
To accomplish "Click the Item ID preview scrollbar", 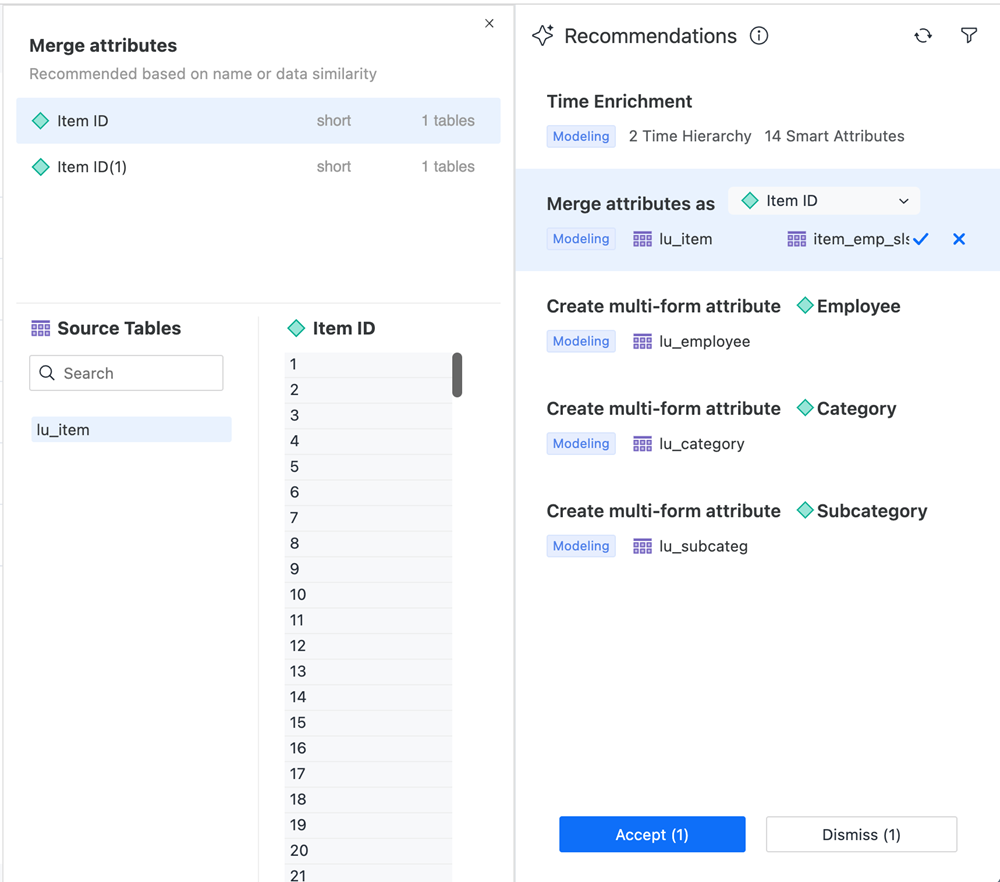I will [457, 375].
